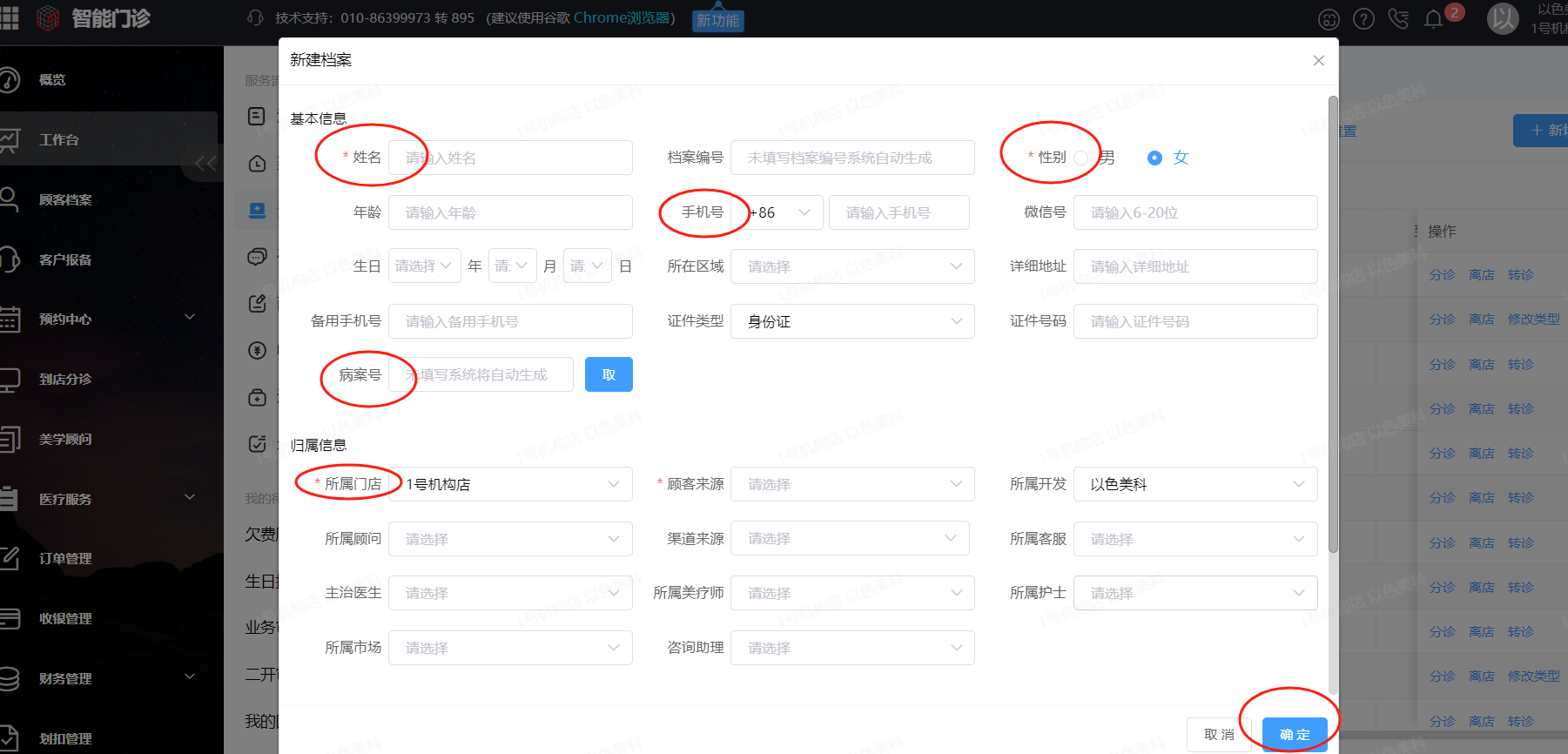Click the customer service face icon

1329,19
